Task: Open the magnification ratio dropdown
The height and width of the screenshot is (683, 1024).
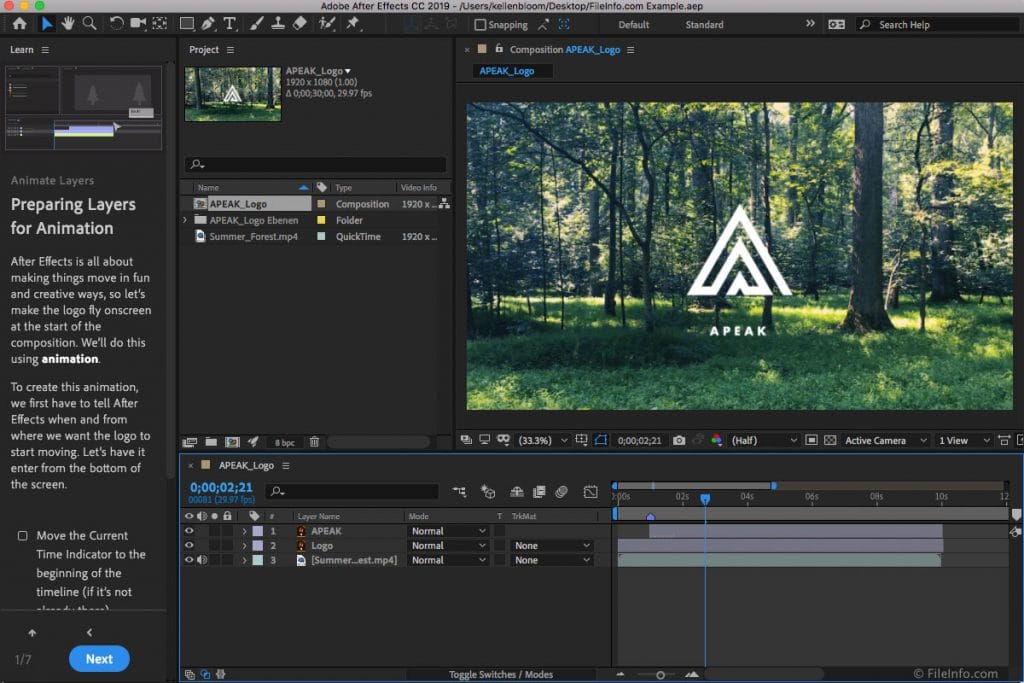Action: (538, 439)
